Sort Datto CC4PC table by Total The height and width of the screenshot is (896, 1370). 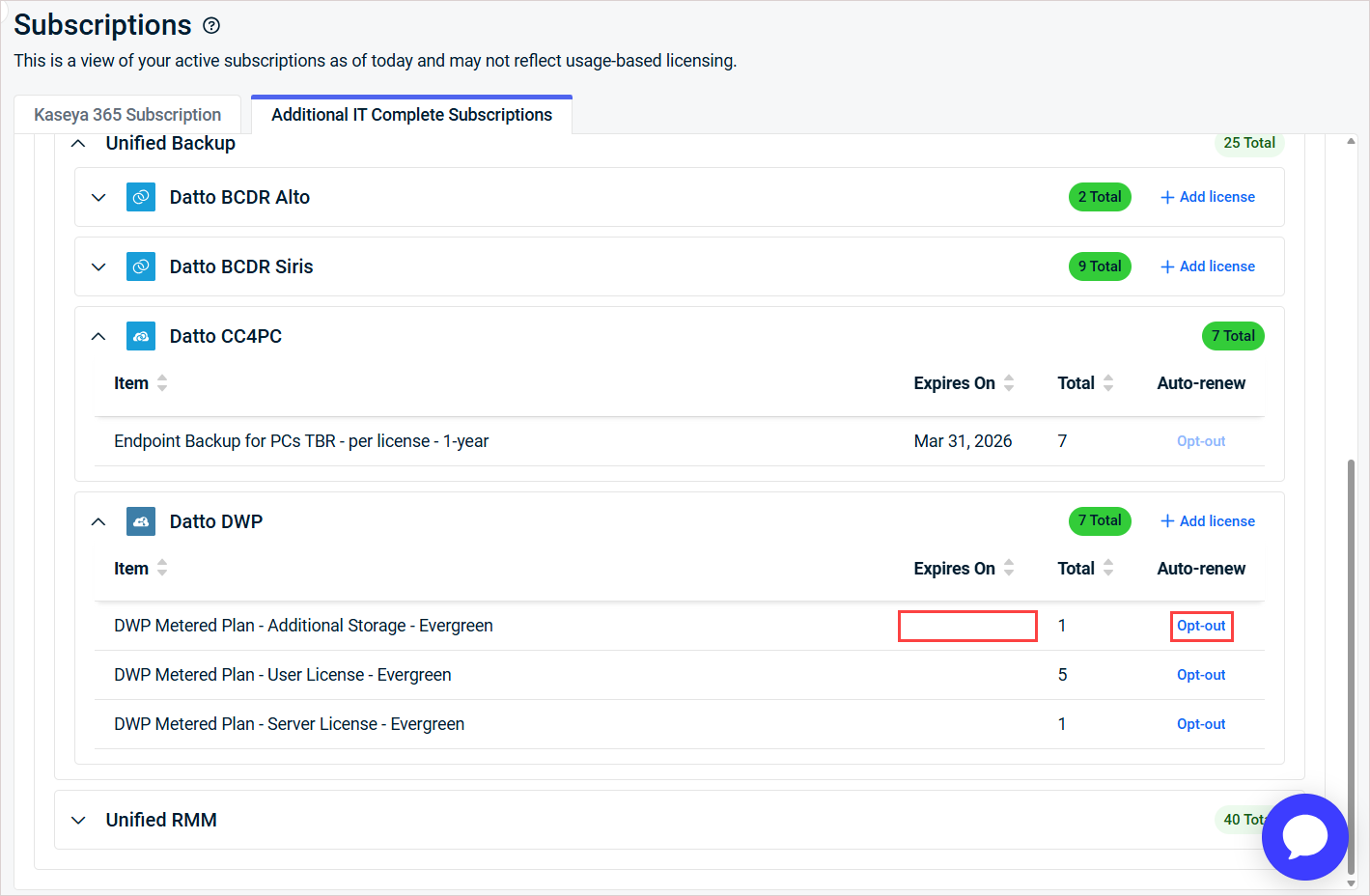click(x=1108, y=383)
